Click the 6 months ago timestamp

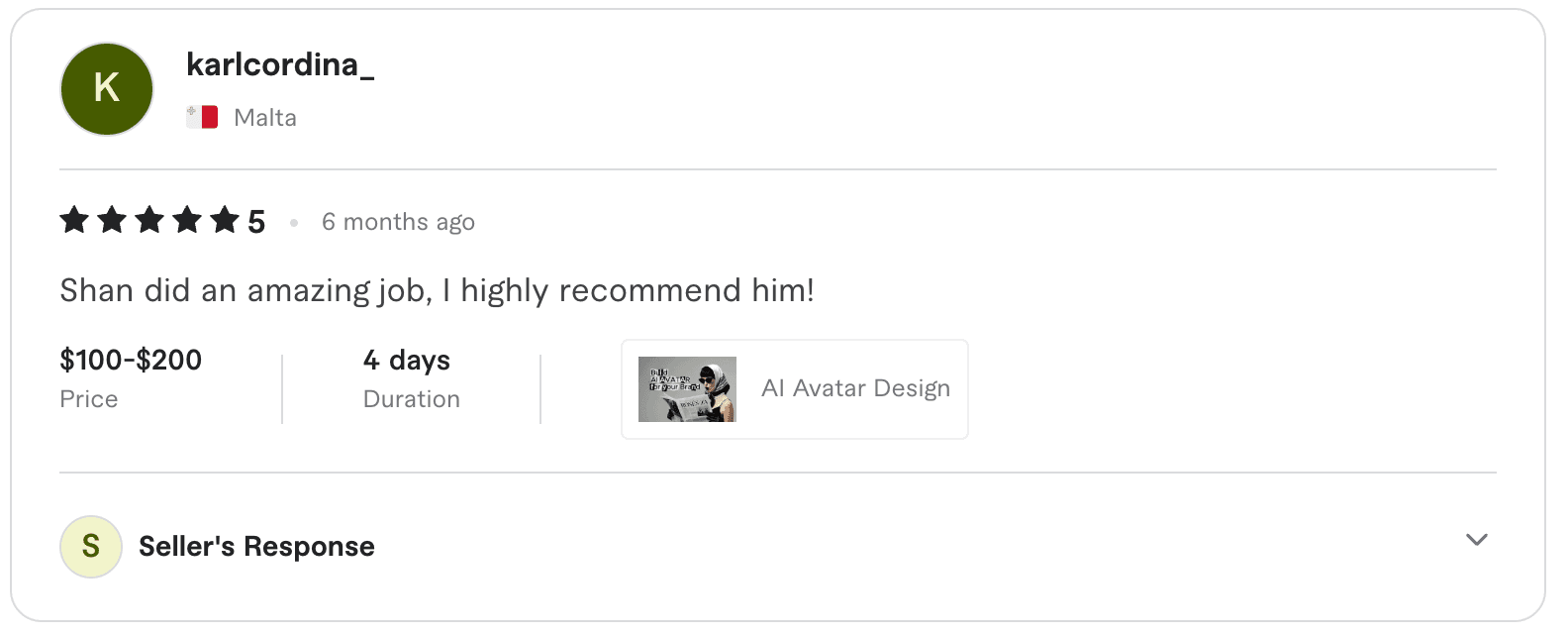[398, 221]
